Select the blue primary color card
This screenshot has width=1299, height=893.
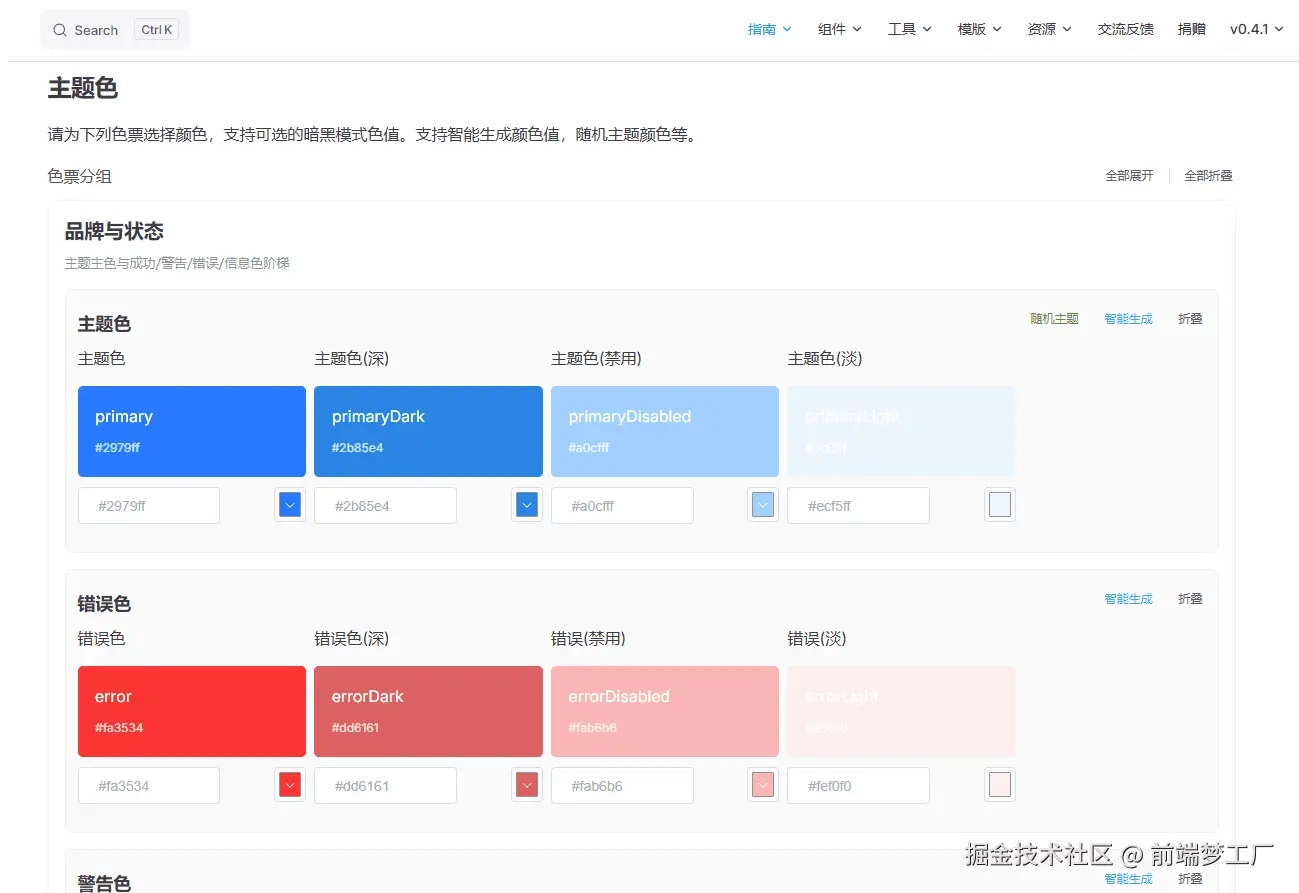(x=192, y=431)
